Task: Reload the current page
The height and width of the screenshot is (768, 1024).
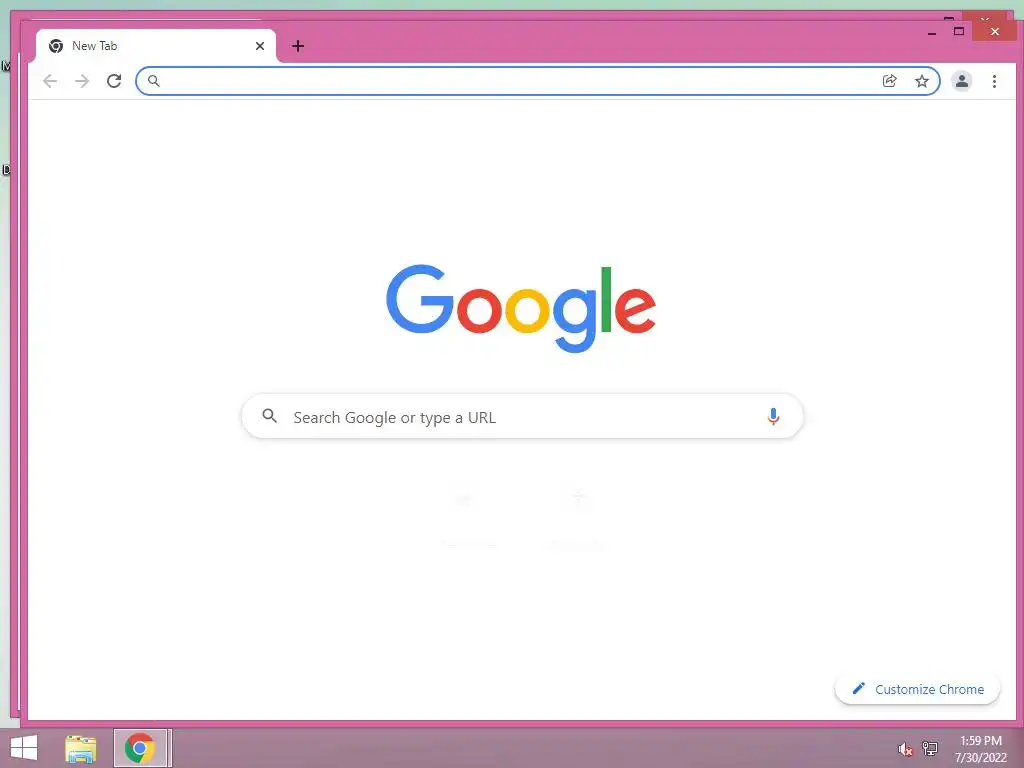Action: [114, 81]
